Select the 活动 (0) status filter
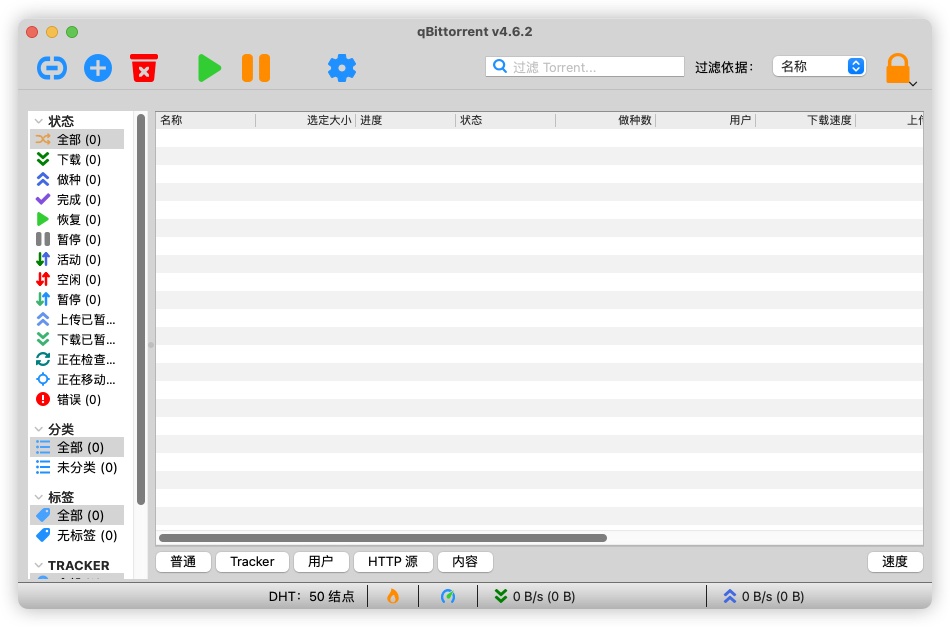The width and height of the screenshot is (950, 627). [77, 259]
